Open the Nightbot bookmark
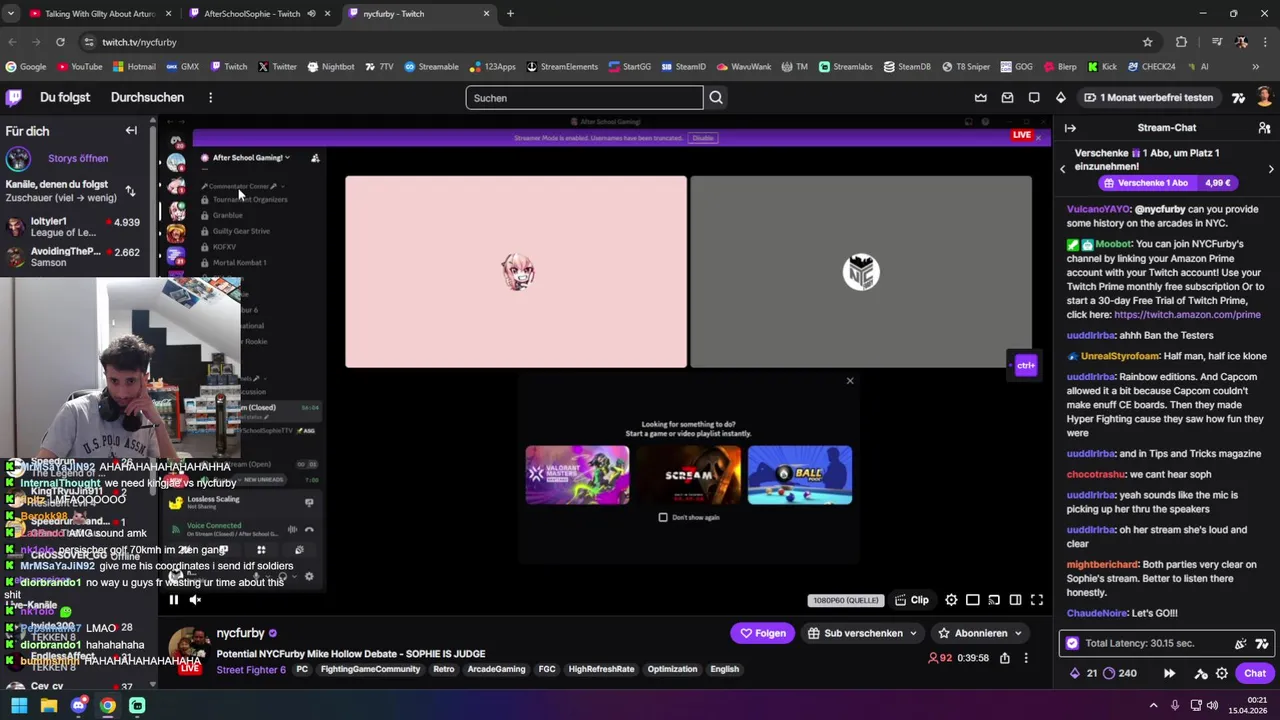This screenshot has height=720, width=1280. point(331,67)
